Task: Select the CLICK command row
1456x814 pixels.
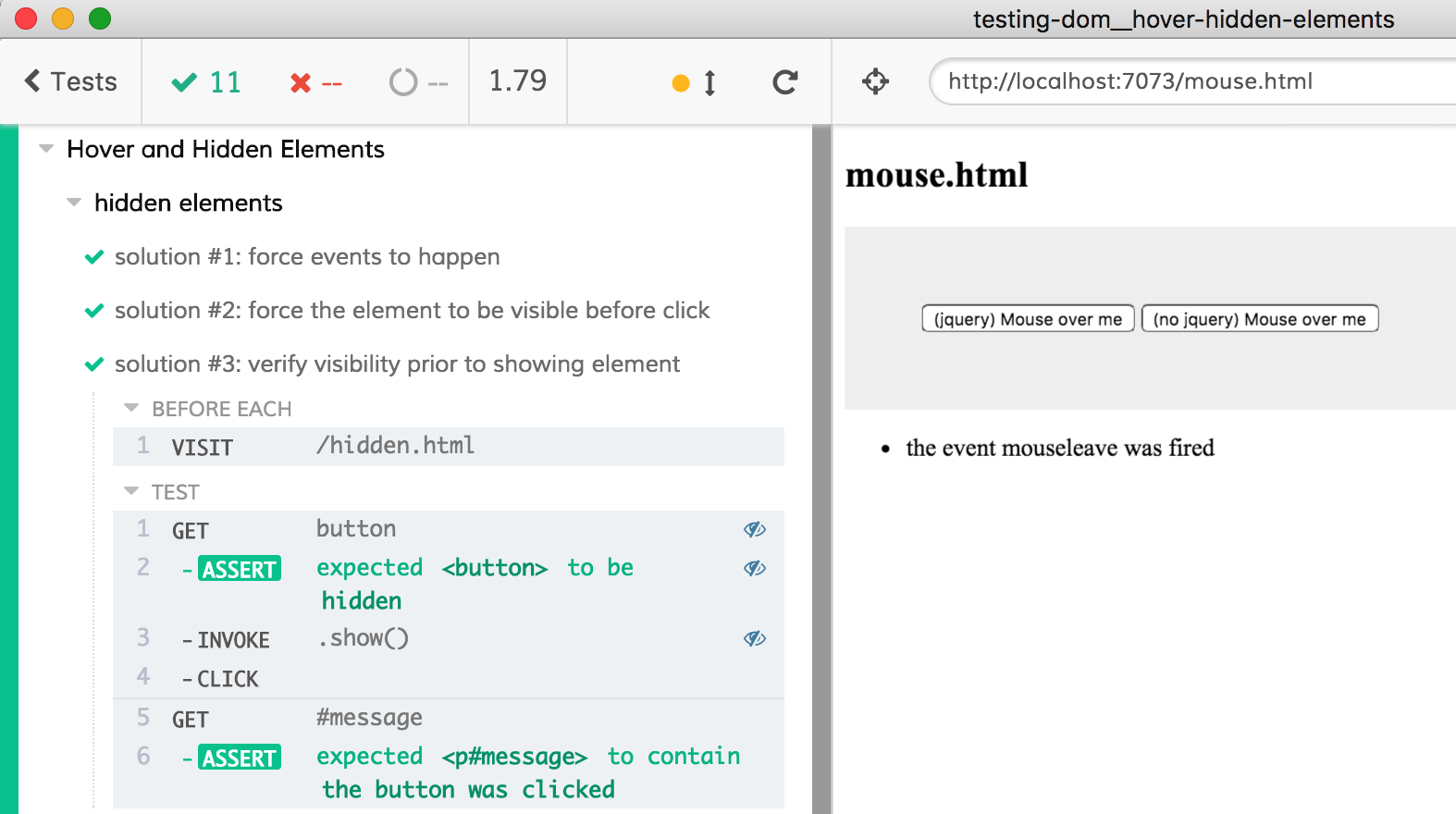Action: (449, 678)
